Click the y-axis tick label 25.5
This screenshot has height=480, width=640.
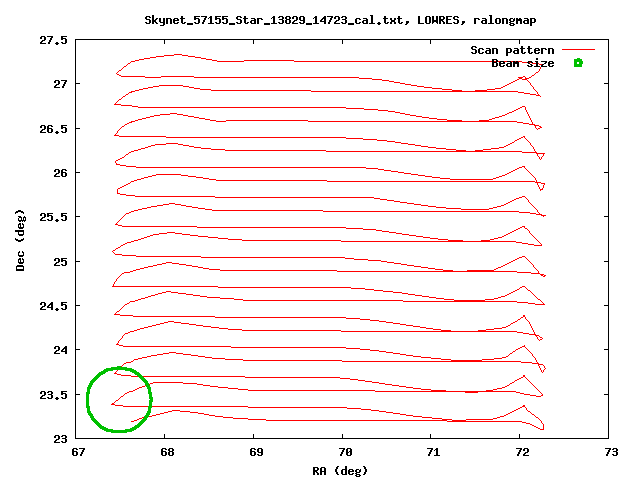tap(53, 217)
